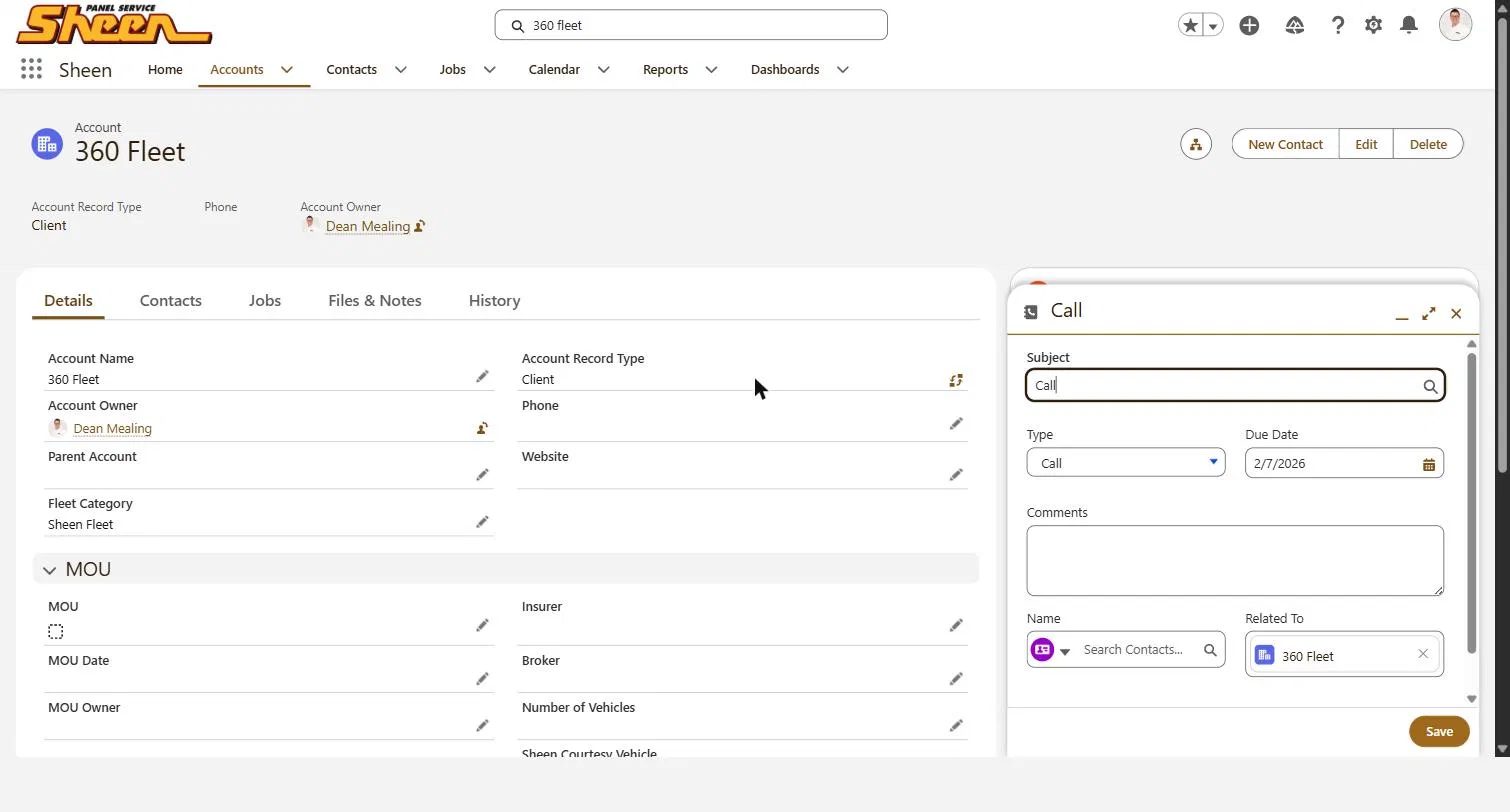This screenshot has height=812, width=1510.
Task: Maximize the Call composer panel
Action: click(1429, 314)
